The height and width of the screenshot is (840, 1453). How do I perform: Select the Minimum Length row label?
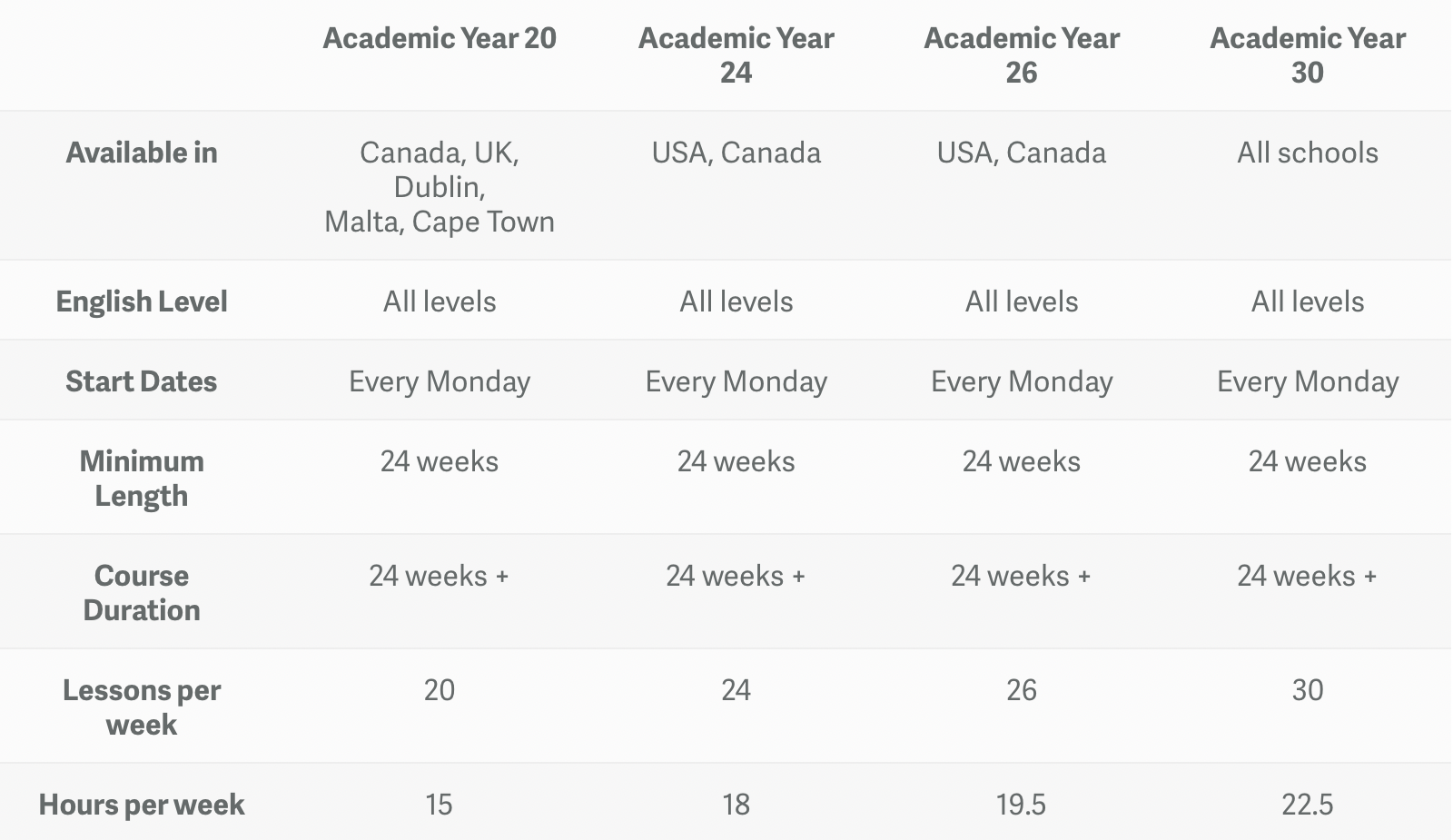tap(142, 479)
